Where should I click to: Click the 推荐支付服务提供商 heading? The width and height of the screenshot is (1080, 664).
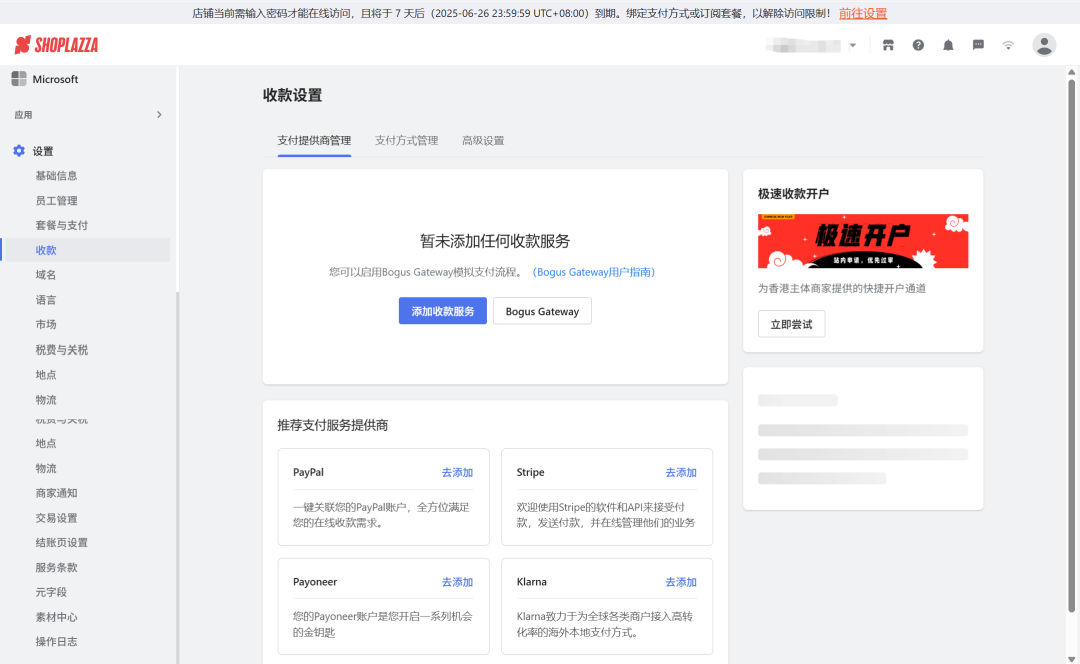(x=333, y=425)
